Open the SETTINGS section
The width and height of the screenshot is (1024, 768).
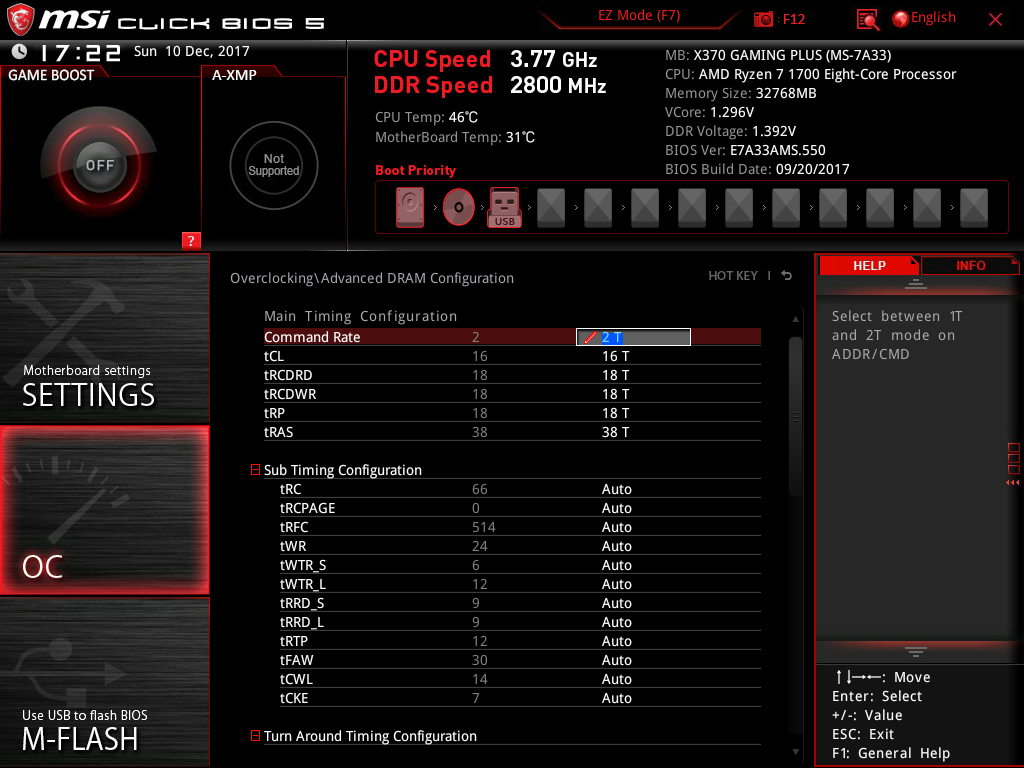[x=104, y=338]
